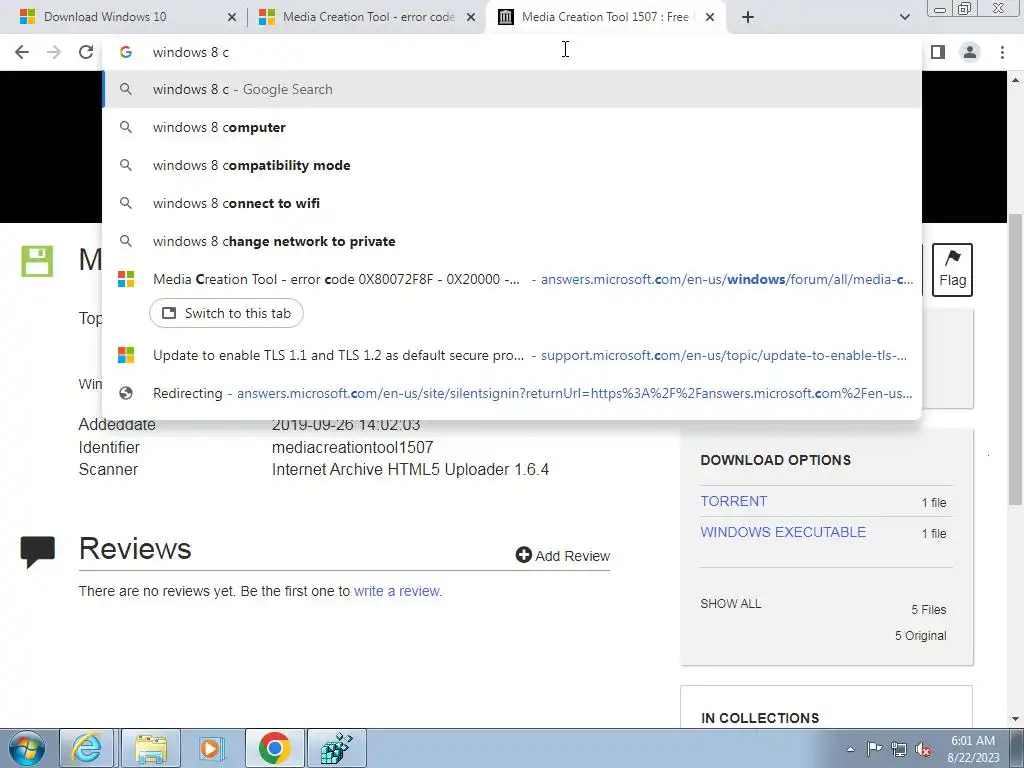Show hidden system tray icons
This screenshot has width=1024, height=768.
click(850, 749)
